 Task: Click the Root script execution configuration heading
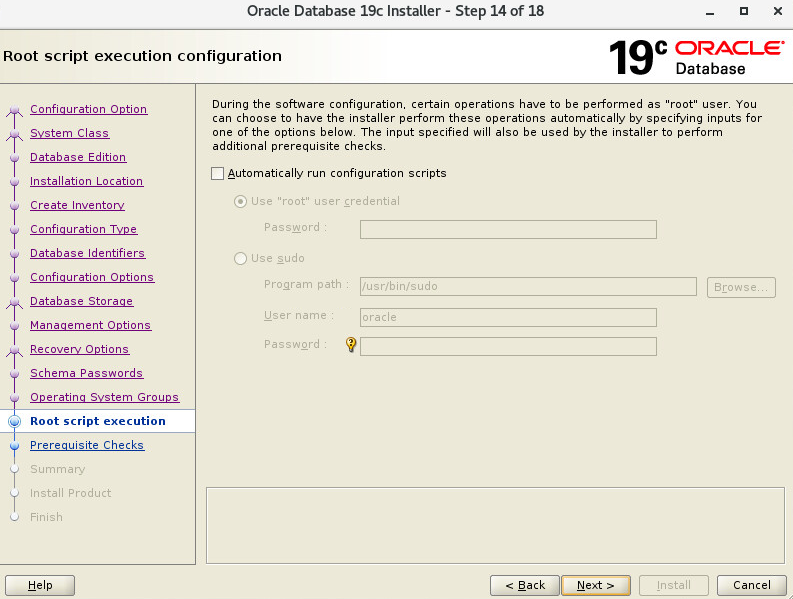pyautogui.click(x=142, y=56)
